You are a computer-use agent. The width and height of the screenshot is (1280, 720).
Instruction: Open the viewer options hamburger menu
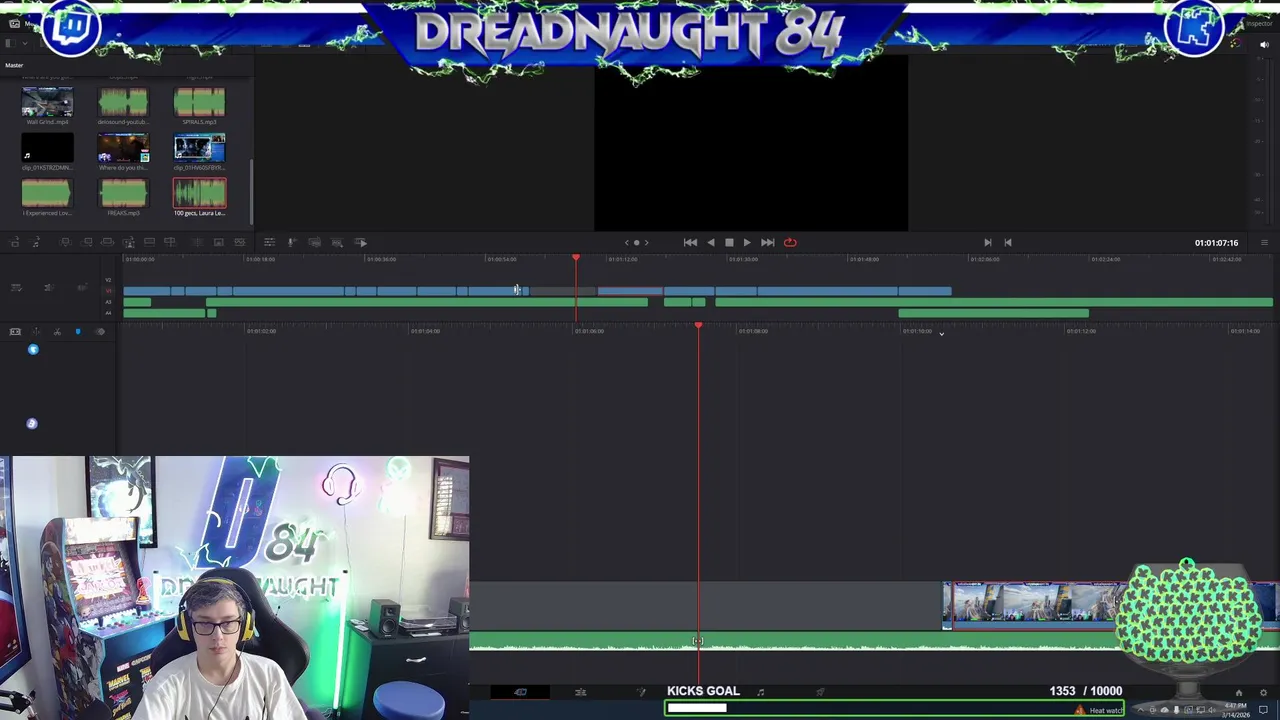point(1264,243)
